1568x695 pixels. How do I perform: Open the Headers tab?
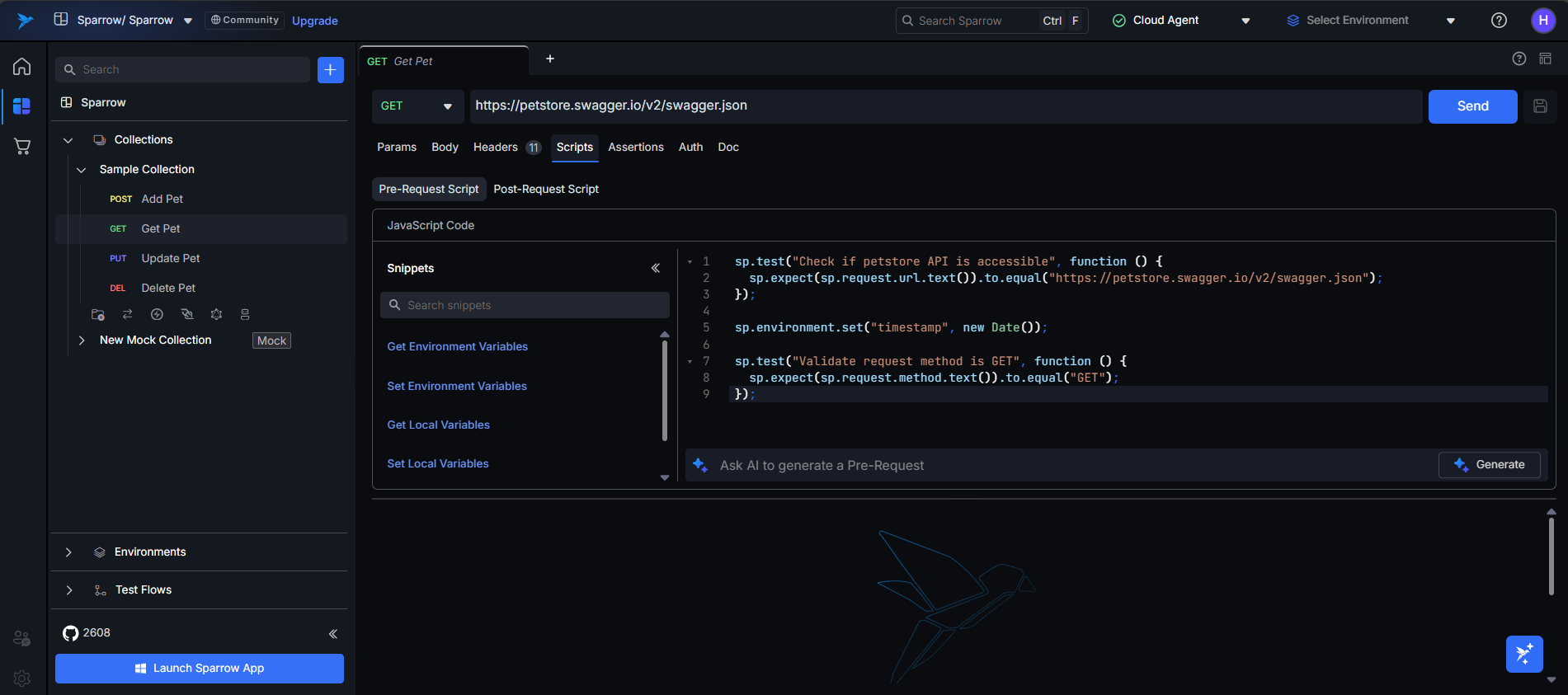[x=496, y=147]
